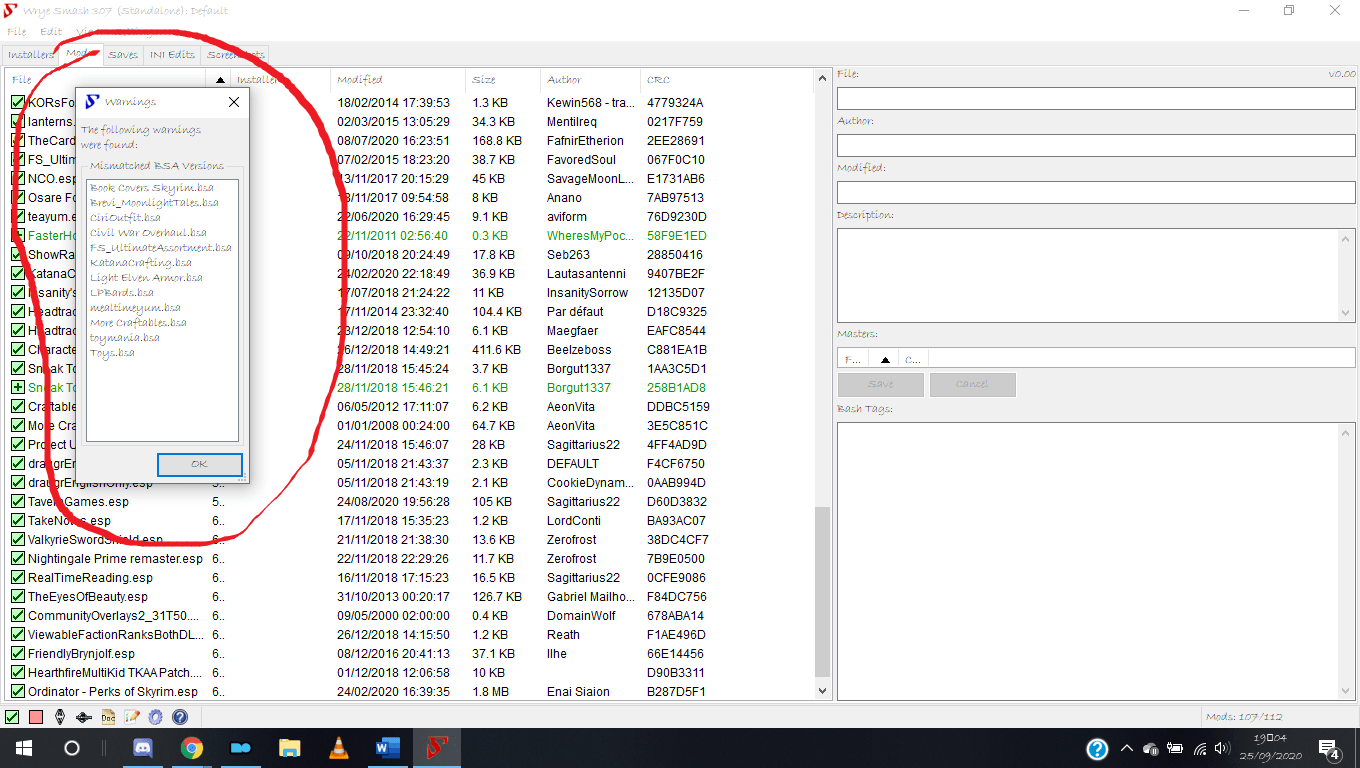Click into the File name input field

[x=1096, y=98]
